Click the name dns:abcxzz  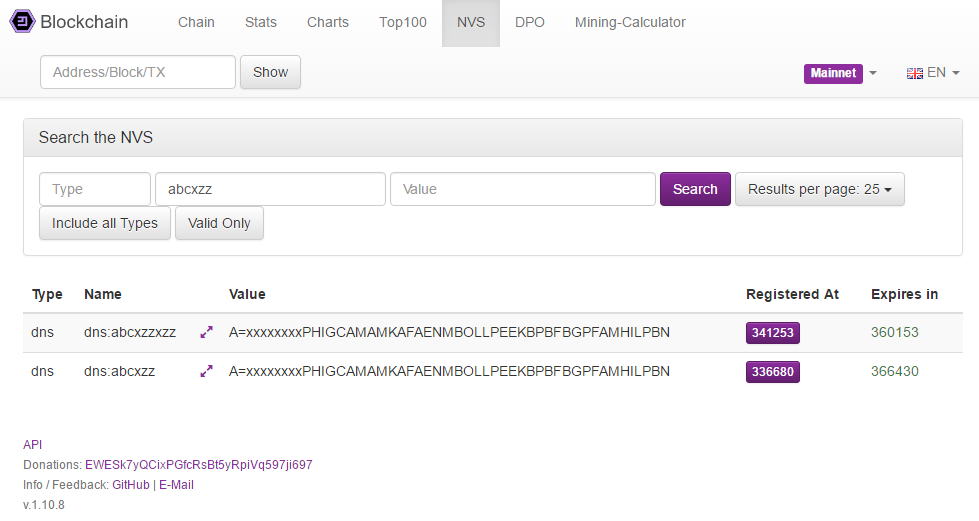click(119, 371)
